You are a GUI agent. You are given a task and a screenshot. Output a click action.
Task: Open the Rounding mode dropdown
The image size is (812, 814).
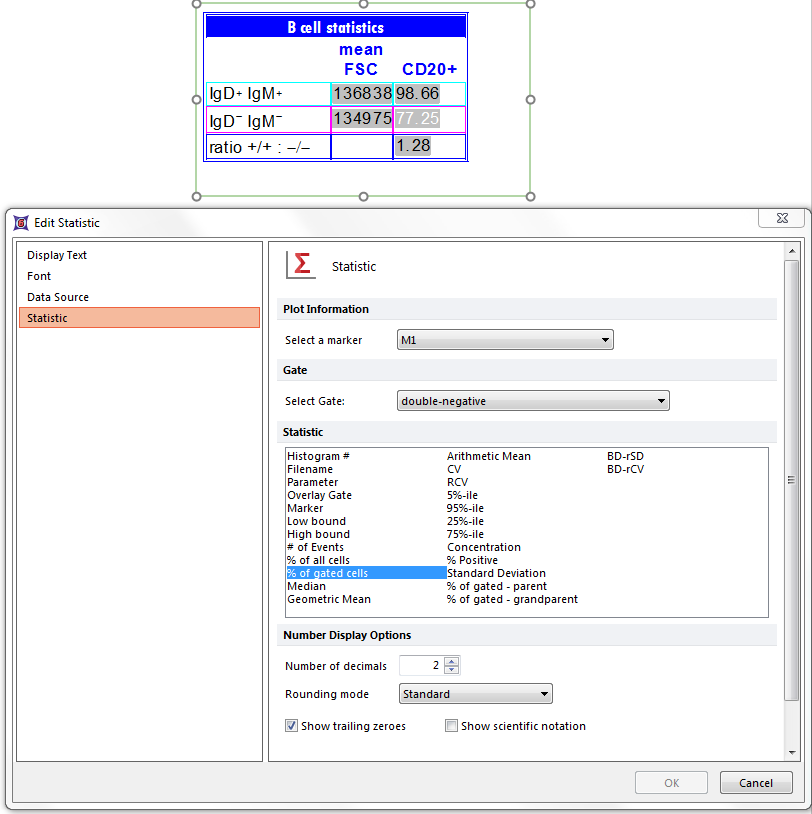coord(475,694)
